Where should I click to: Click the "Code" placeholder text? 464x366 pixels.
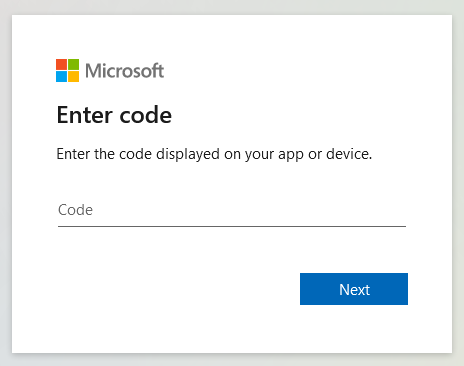click(75, 210)
